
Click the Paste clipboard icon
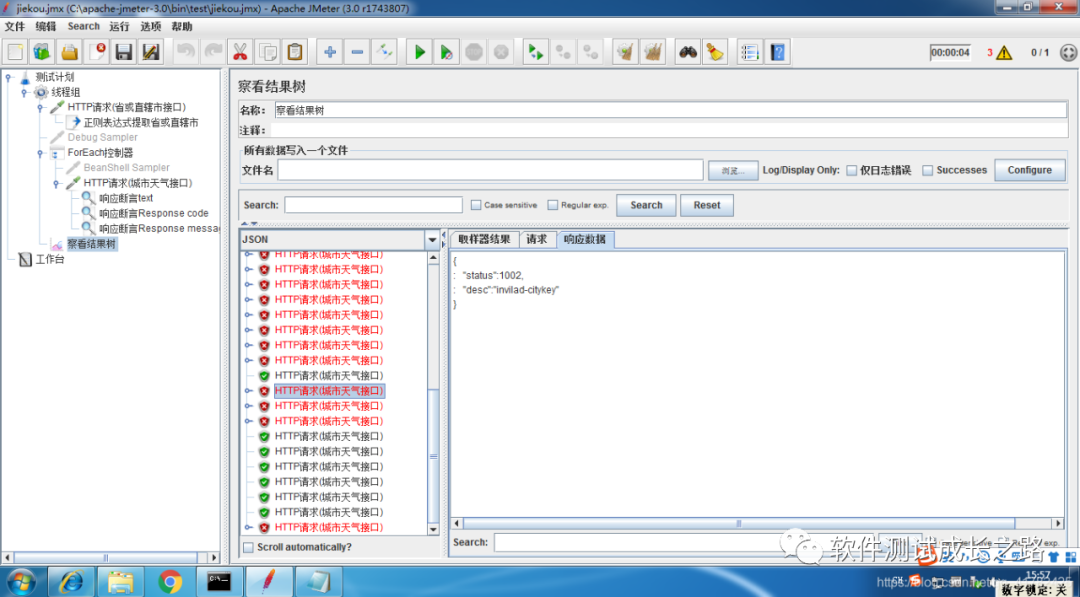[295, 52]
